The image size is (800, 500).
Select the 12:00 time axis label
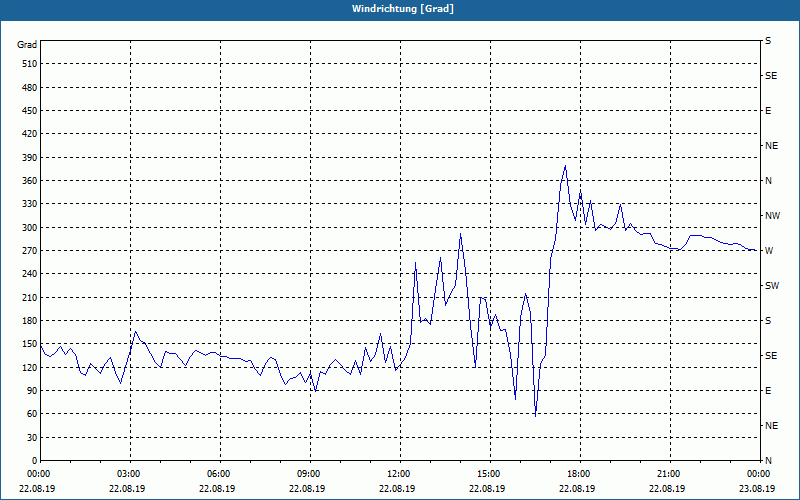pos(397,474)
